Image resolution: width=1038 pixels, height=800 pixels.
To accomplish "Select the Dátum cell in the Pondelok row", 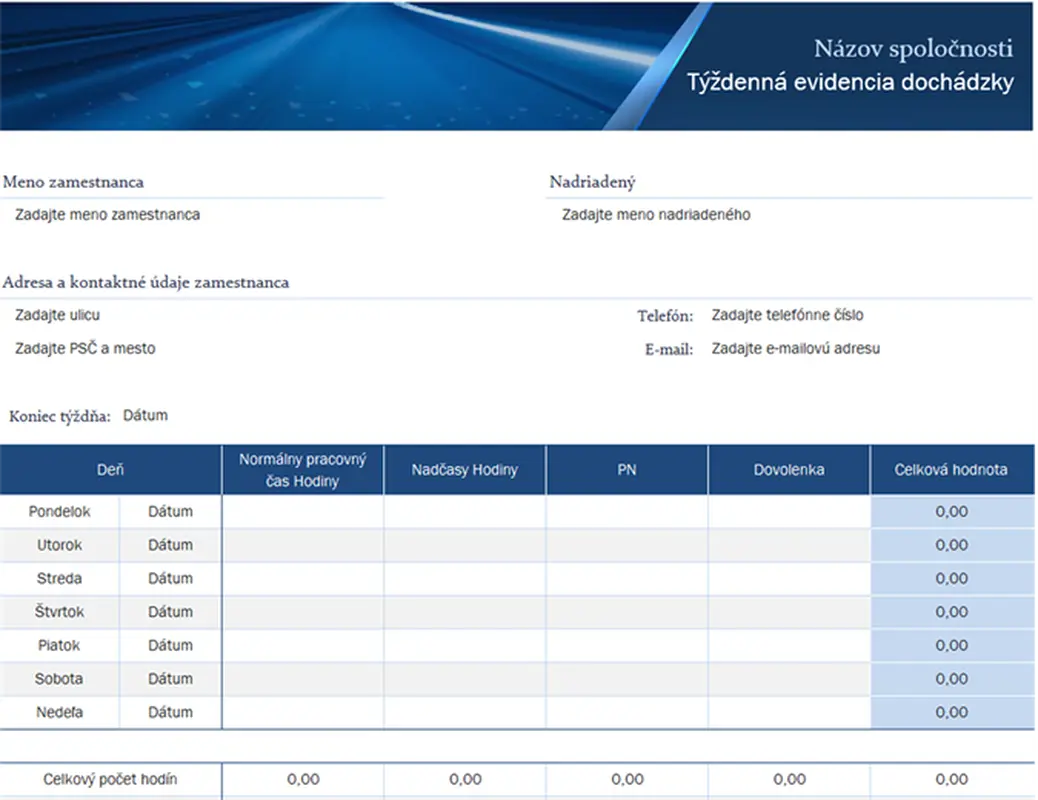I will click(171, 511).
